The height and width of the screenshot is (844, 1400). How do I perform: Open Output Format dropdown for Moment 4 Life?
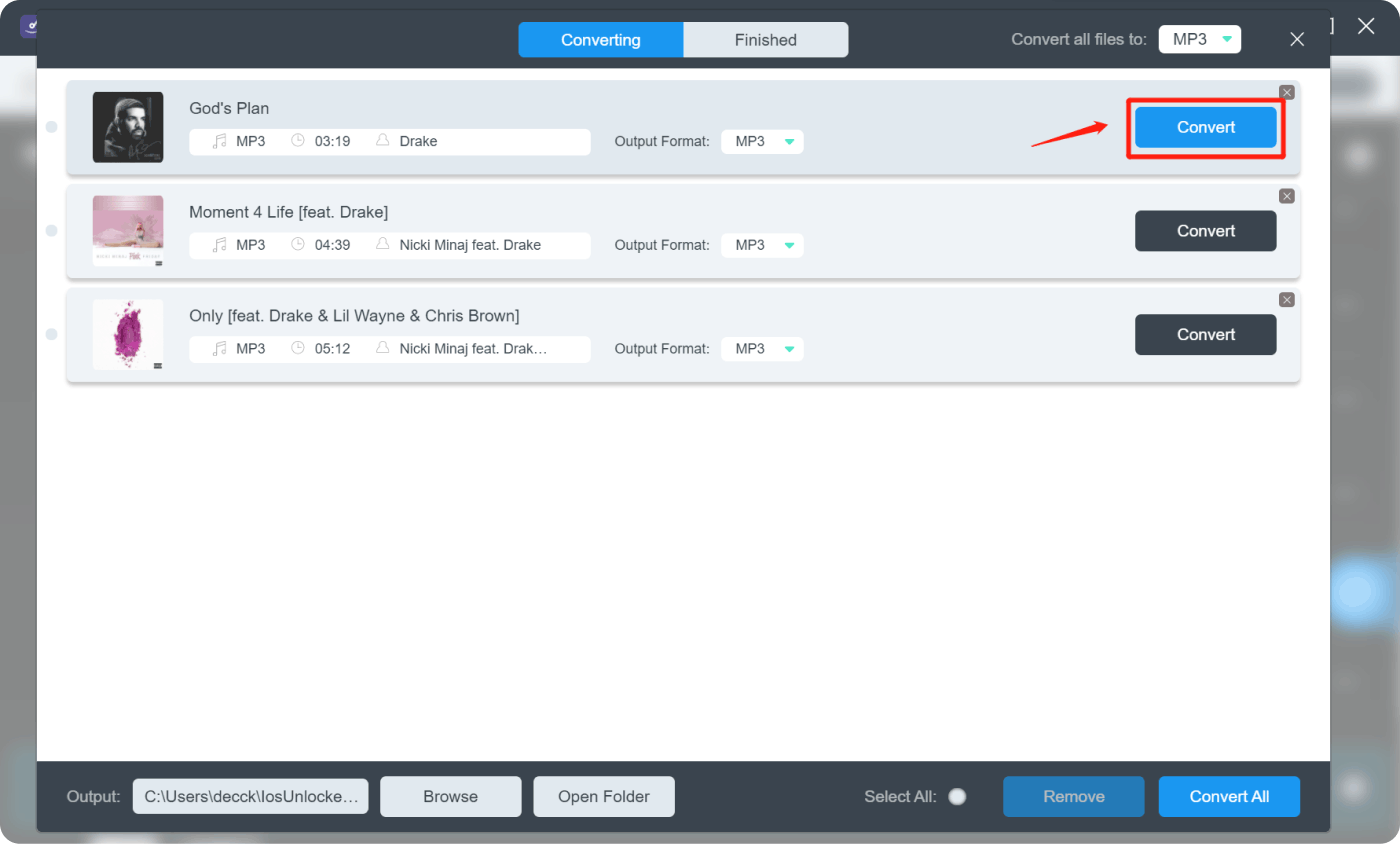coord(762,245)
